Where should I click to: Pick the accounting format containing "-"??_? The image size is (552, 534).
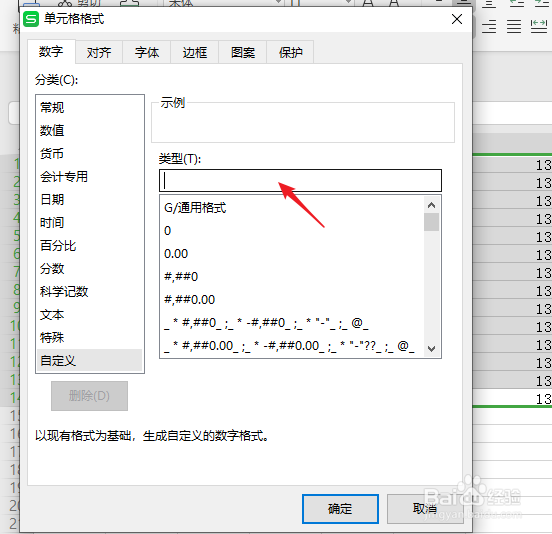(292, 346)
